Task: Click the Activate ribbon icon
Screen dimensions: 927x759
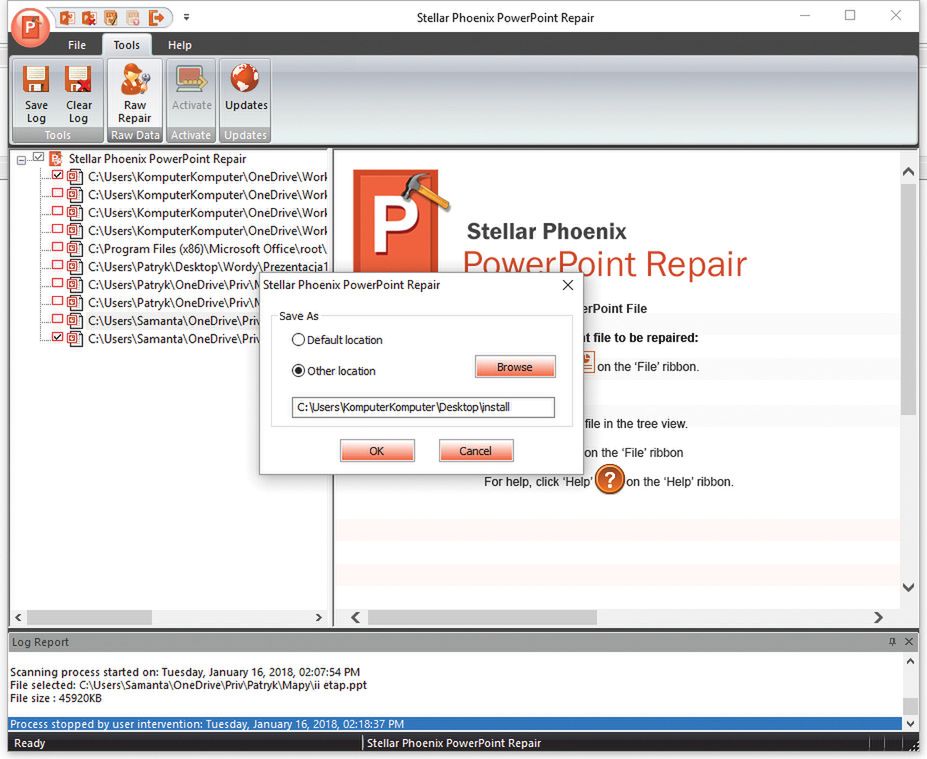Action: [192, 87]
